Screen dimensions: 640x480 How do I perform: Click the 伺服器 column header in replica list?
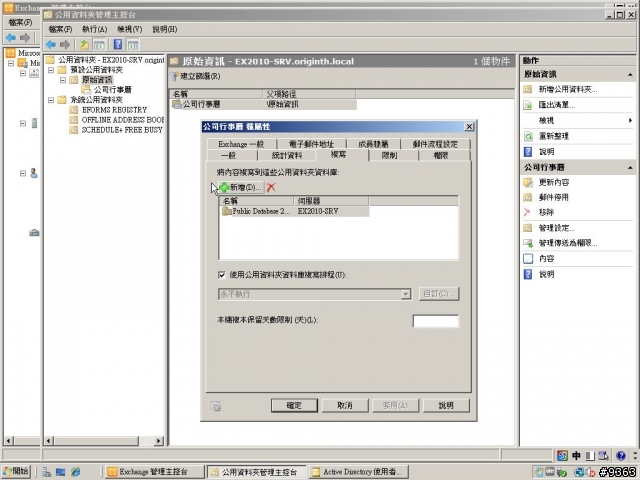coord(331,201)
